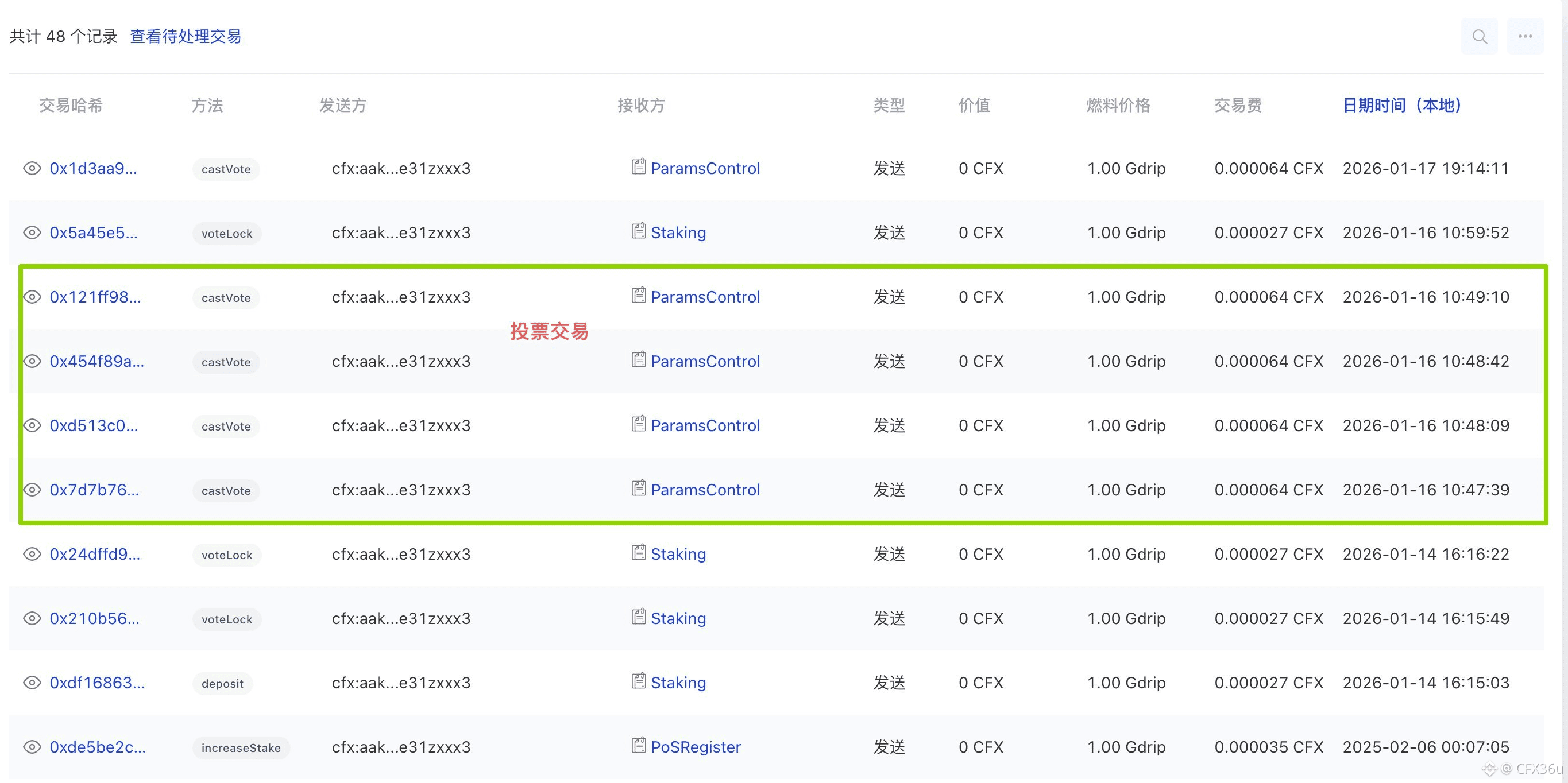This screenshot has width=1568, height=783.
Task: Click contract icon next to PoSRegister
Action: (x=638, y=745)
